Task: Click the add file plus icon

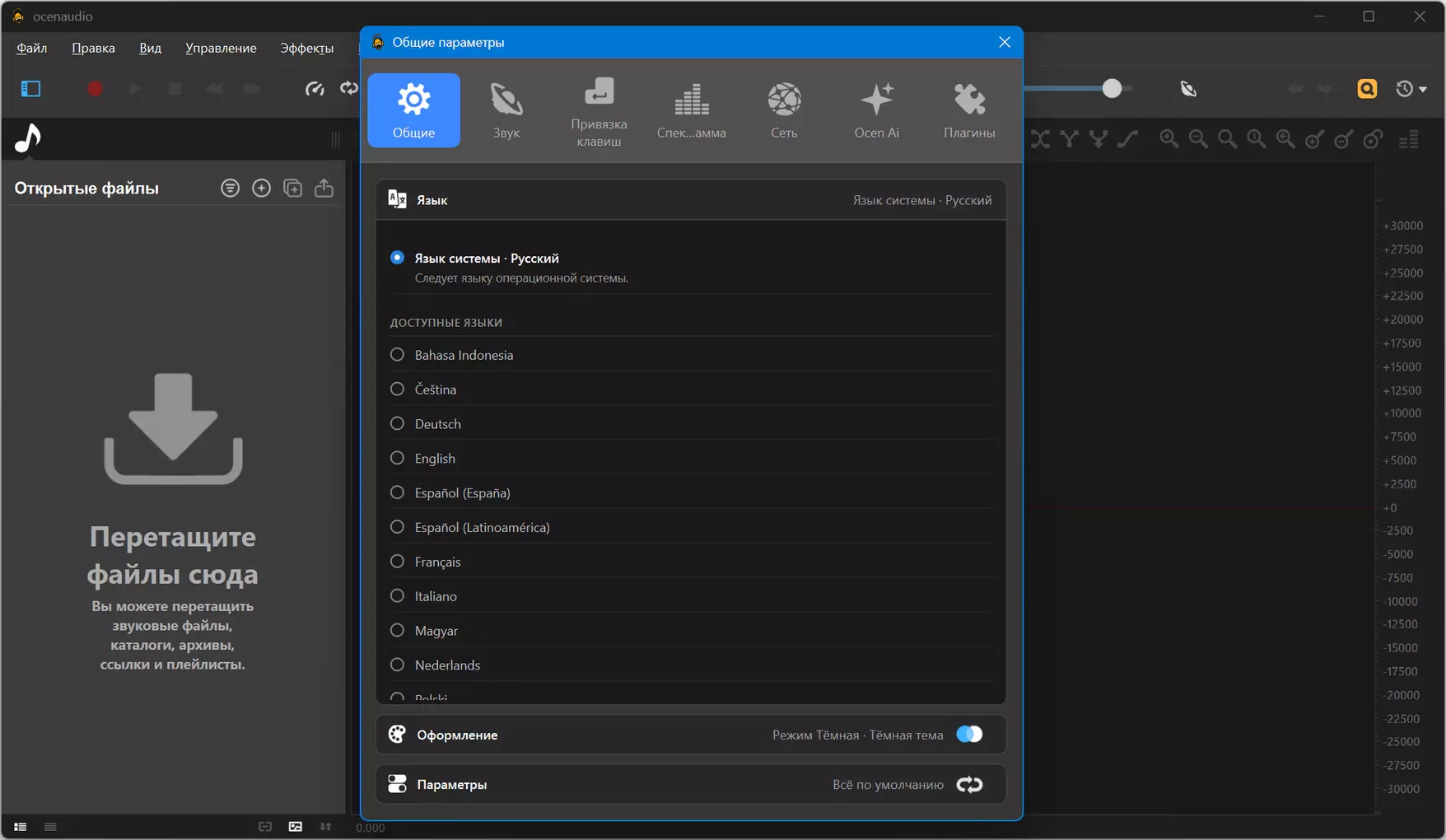Action: pos(261,188)
